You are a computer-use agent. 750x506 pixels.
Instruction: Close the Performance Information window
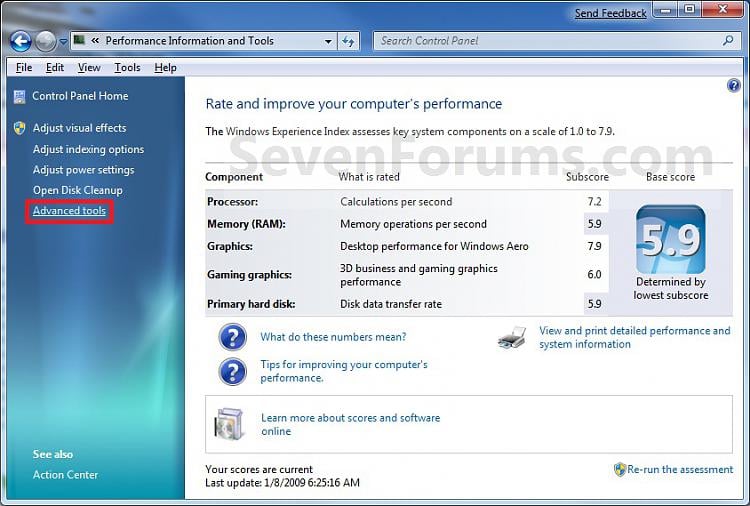(x=723, y=9)
